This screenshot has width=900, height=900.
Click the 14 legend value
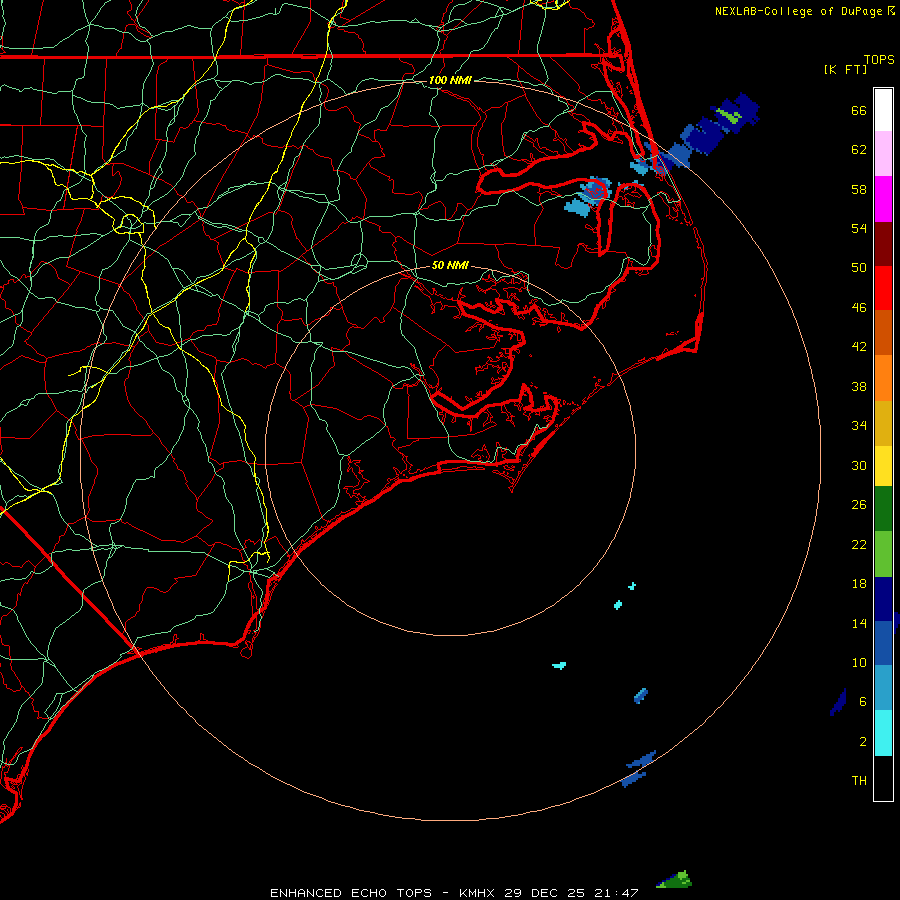coord(859,623)
